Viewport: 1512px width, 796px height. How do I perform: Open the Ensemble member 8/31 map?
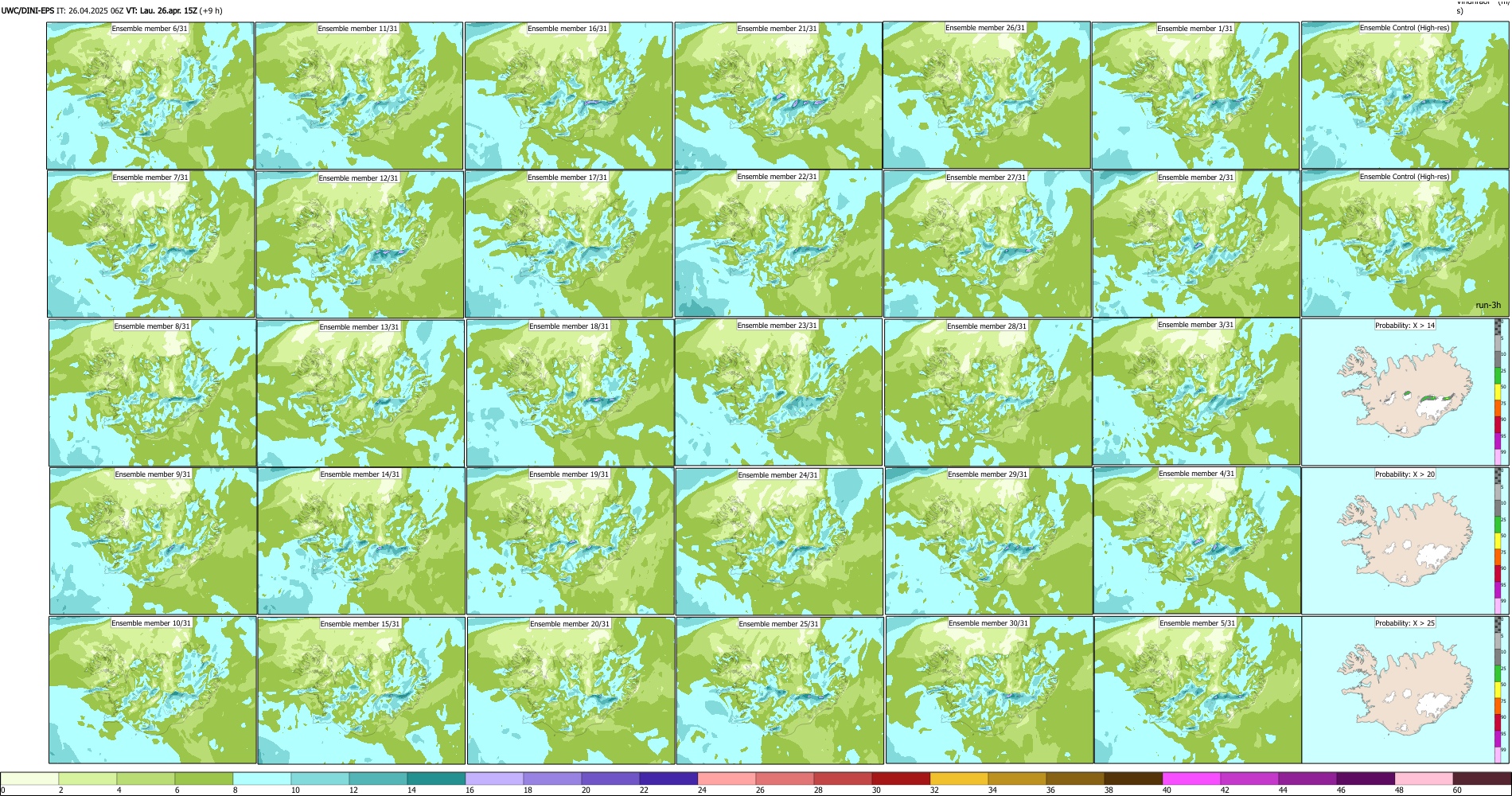152,392
